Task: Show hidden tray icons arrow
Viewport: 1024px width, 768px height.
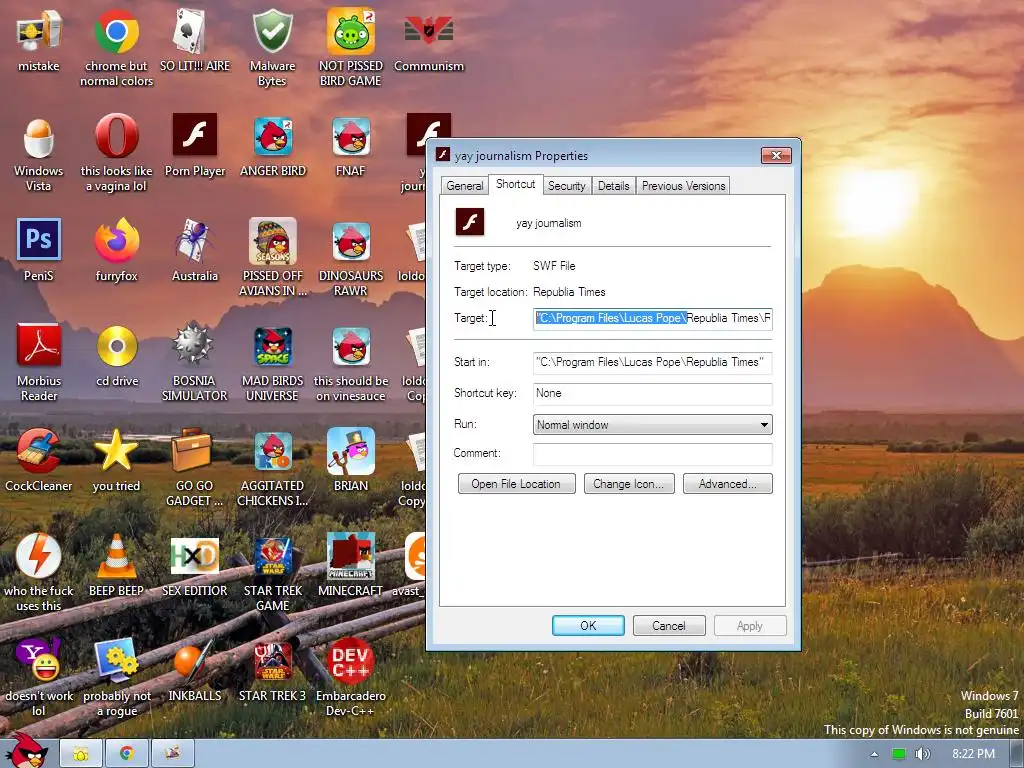Action: tap(874, 754)
